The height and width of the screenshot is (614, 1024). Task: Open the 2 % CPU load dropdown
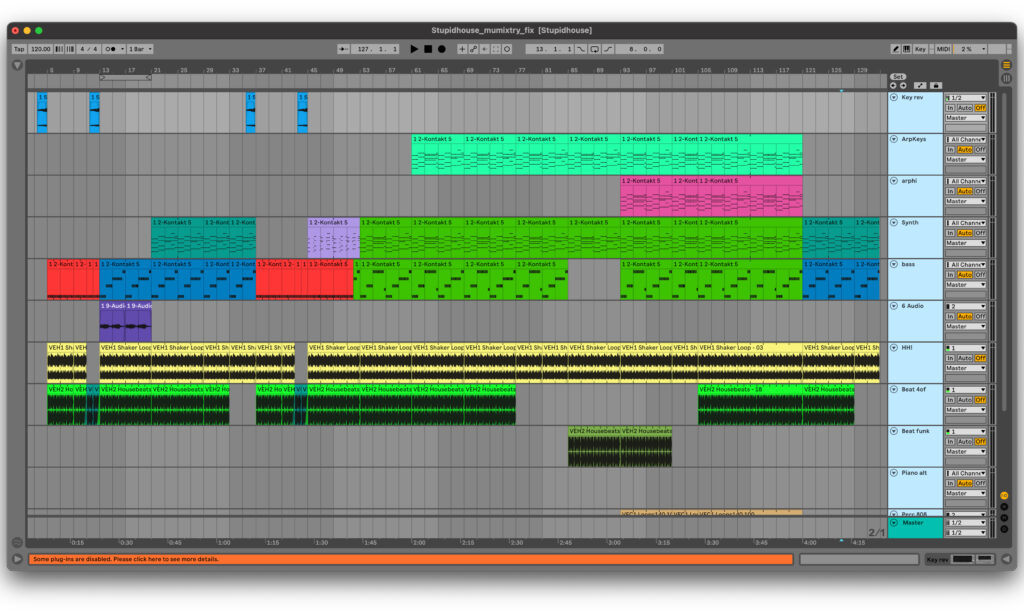(971, 49)
